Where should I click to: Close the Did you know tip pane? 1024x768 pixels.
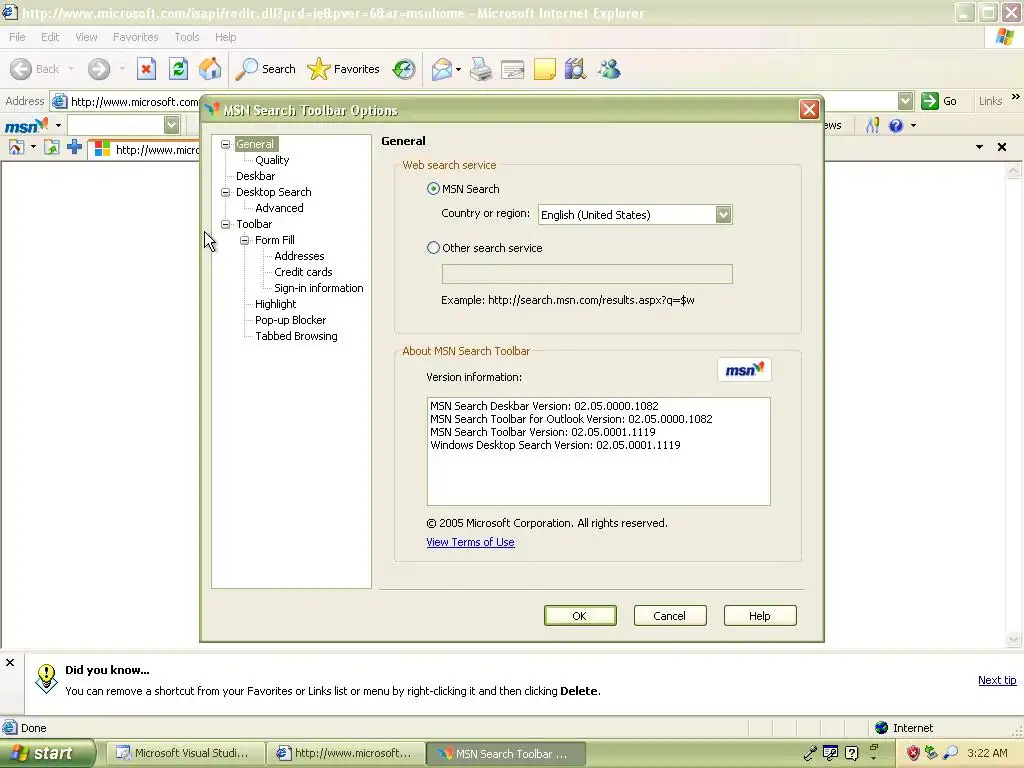coord(10,662)
